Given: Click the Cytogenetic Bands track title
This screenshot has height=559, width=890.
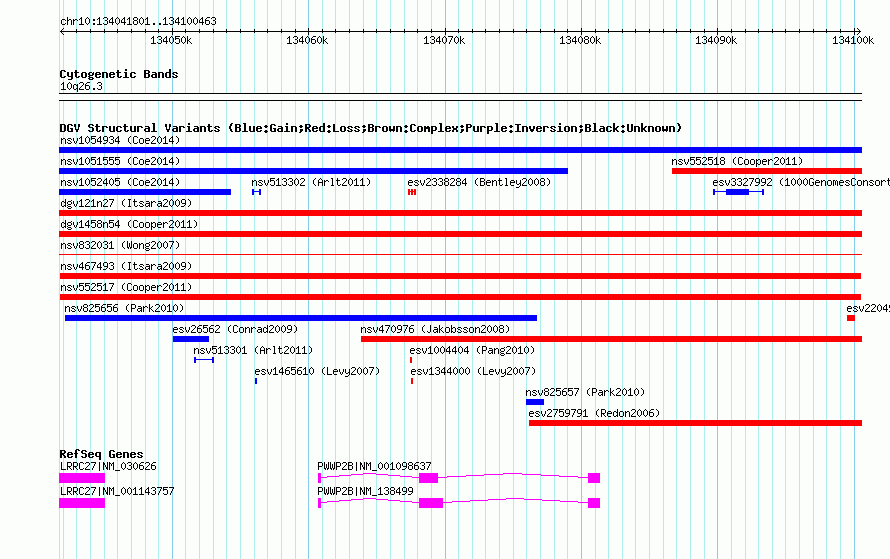Looking at the screenshot, I should [x=119, y=74].
